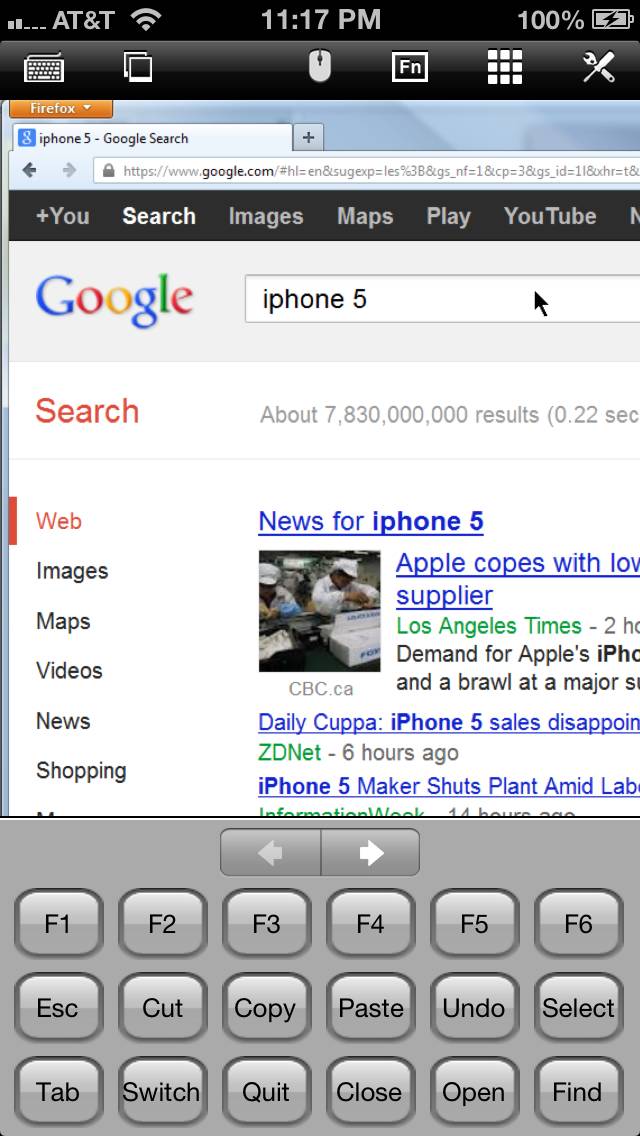The image size is (640, 1136).
Task: Tap the Fn function keys icon
Action: [x=410, y=67]
